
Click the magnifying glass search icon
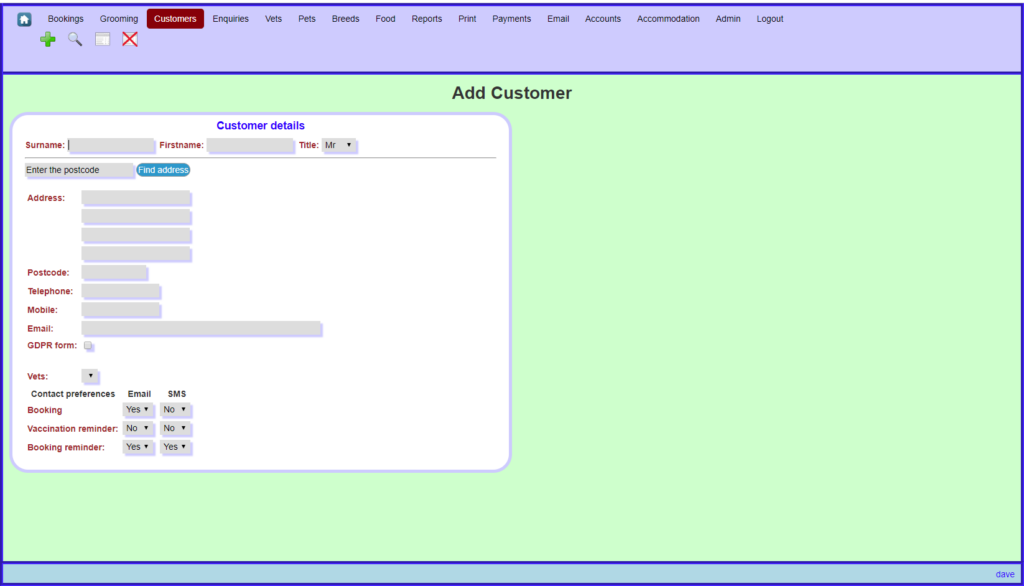click(x=75, y=39)
